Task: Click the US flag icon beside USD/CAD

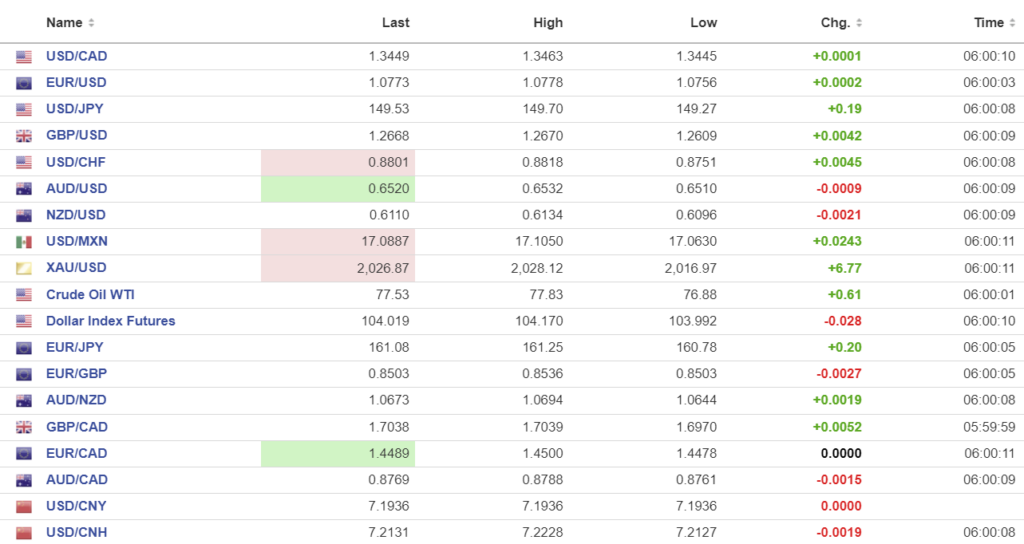Action: pyautogui.click(x=24, y=57)
